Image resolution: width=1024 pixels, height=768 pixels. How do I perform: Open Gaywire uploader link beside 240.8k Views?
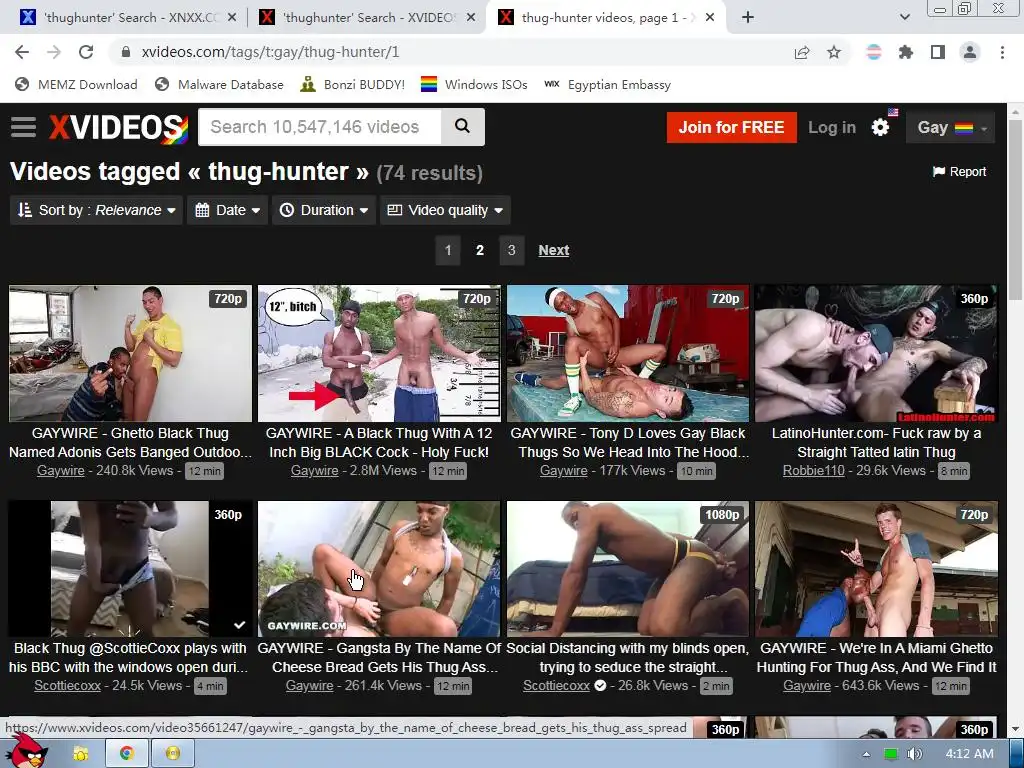pos(61,470)
